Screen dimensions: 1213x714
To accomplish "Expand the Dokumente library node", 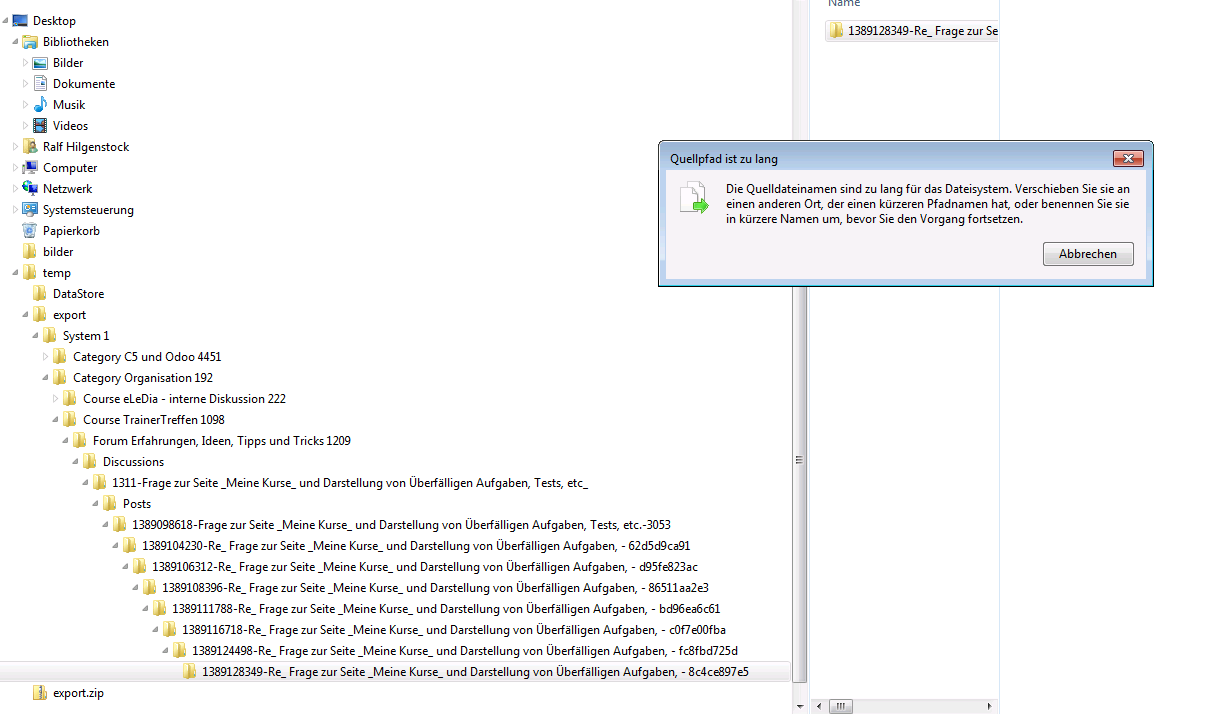I will coord(26,84).
